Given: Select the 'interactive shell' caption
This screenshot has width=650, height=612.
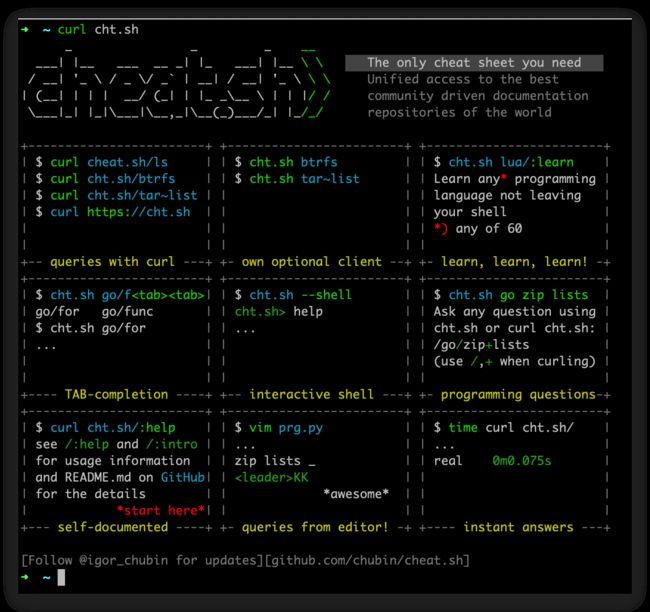Looking at the screenshot, I should (311, 394).
